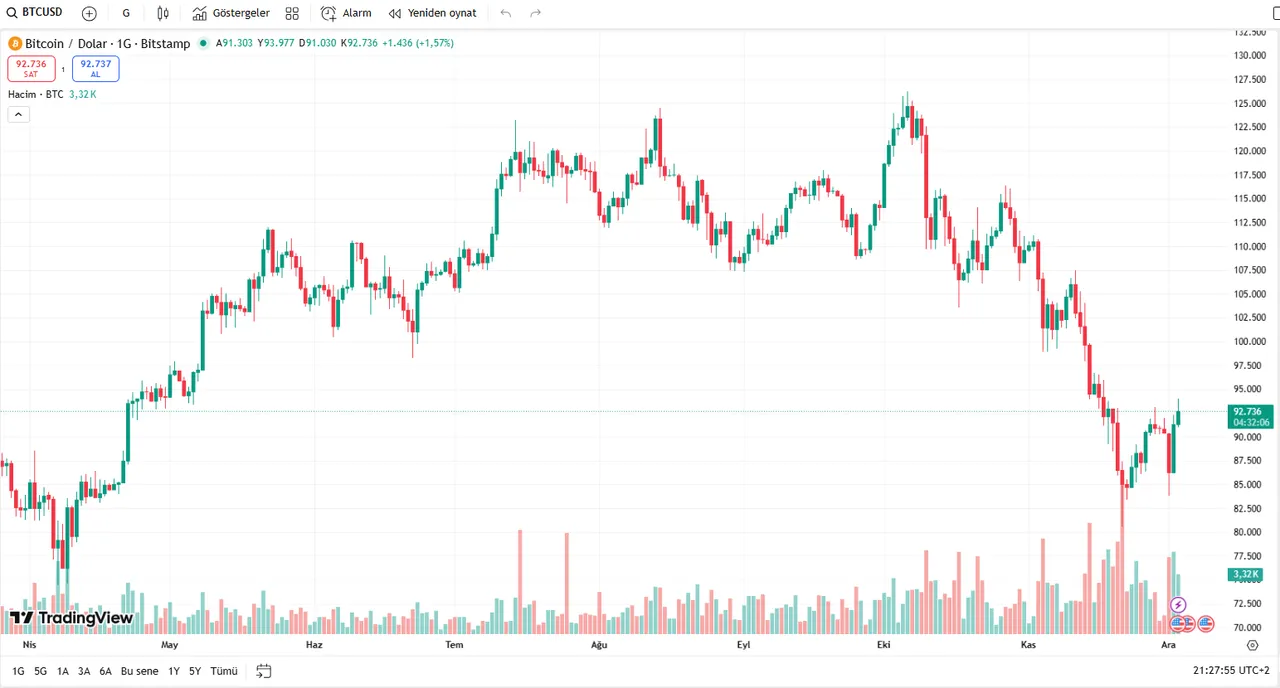Screen dimensions: 1280x688
Task: Click the multi-chart layout grid icon
Action: click(x=292, y=13)
